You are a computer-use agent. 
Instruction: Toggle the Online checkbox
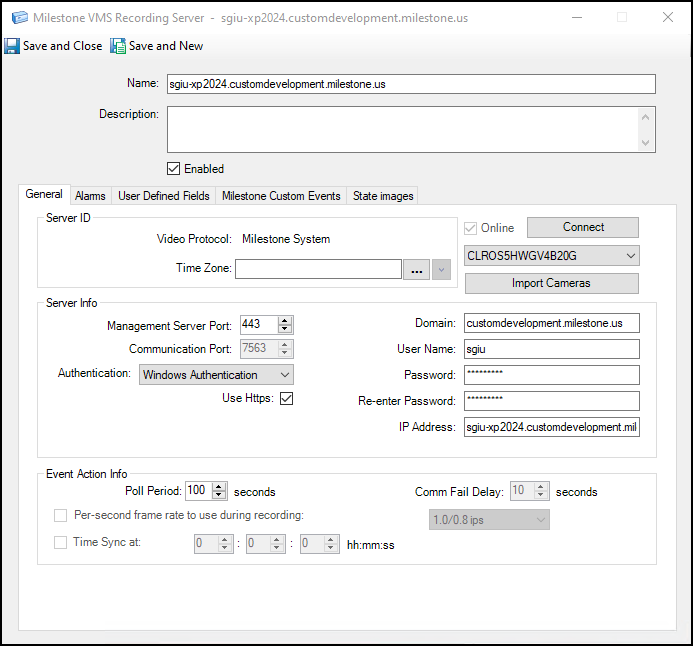coord(470,228)
